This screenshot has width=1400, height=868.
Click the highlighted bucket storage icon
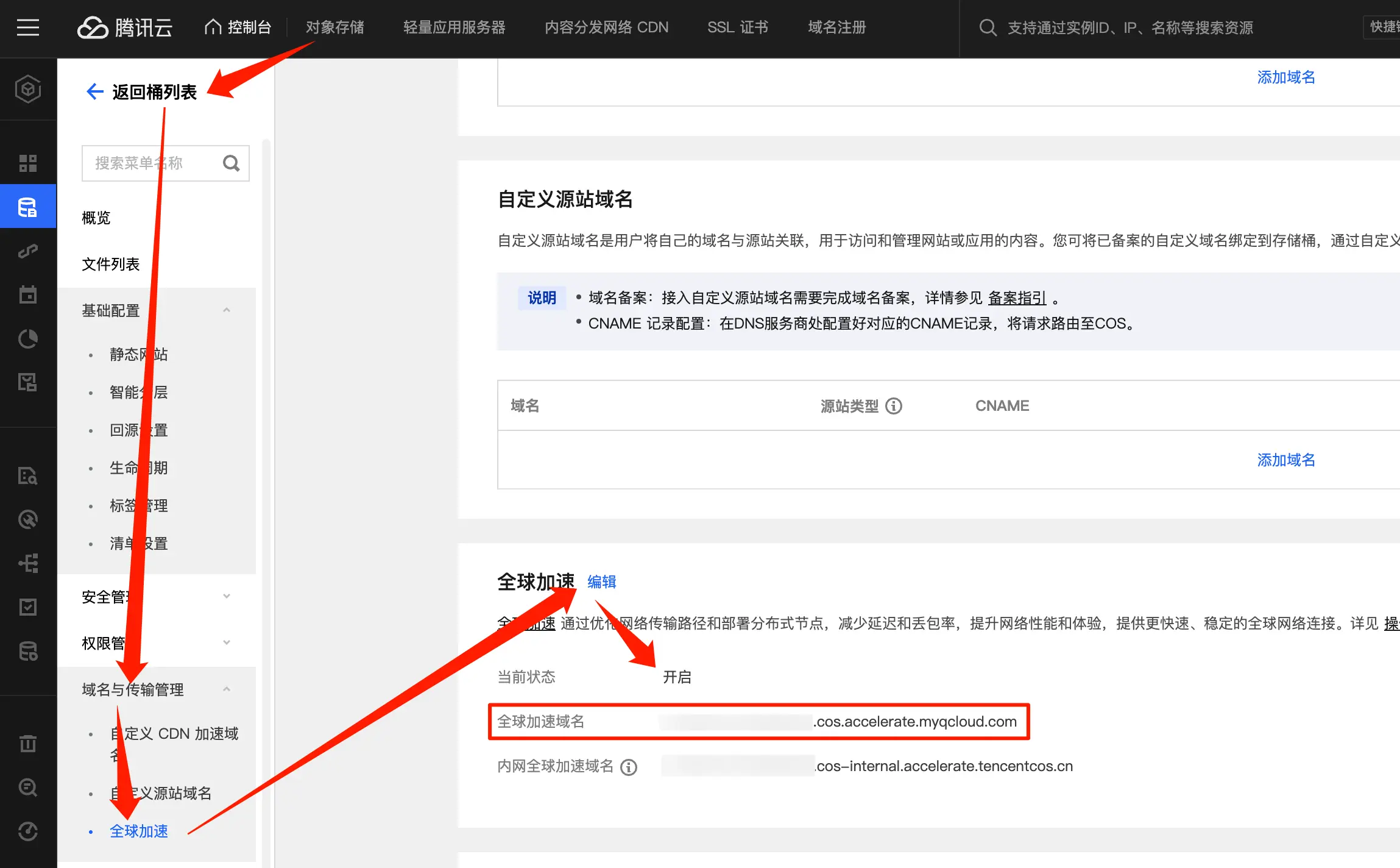point(28,207)
